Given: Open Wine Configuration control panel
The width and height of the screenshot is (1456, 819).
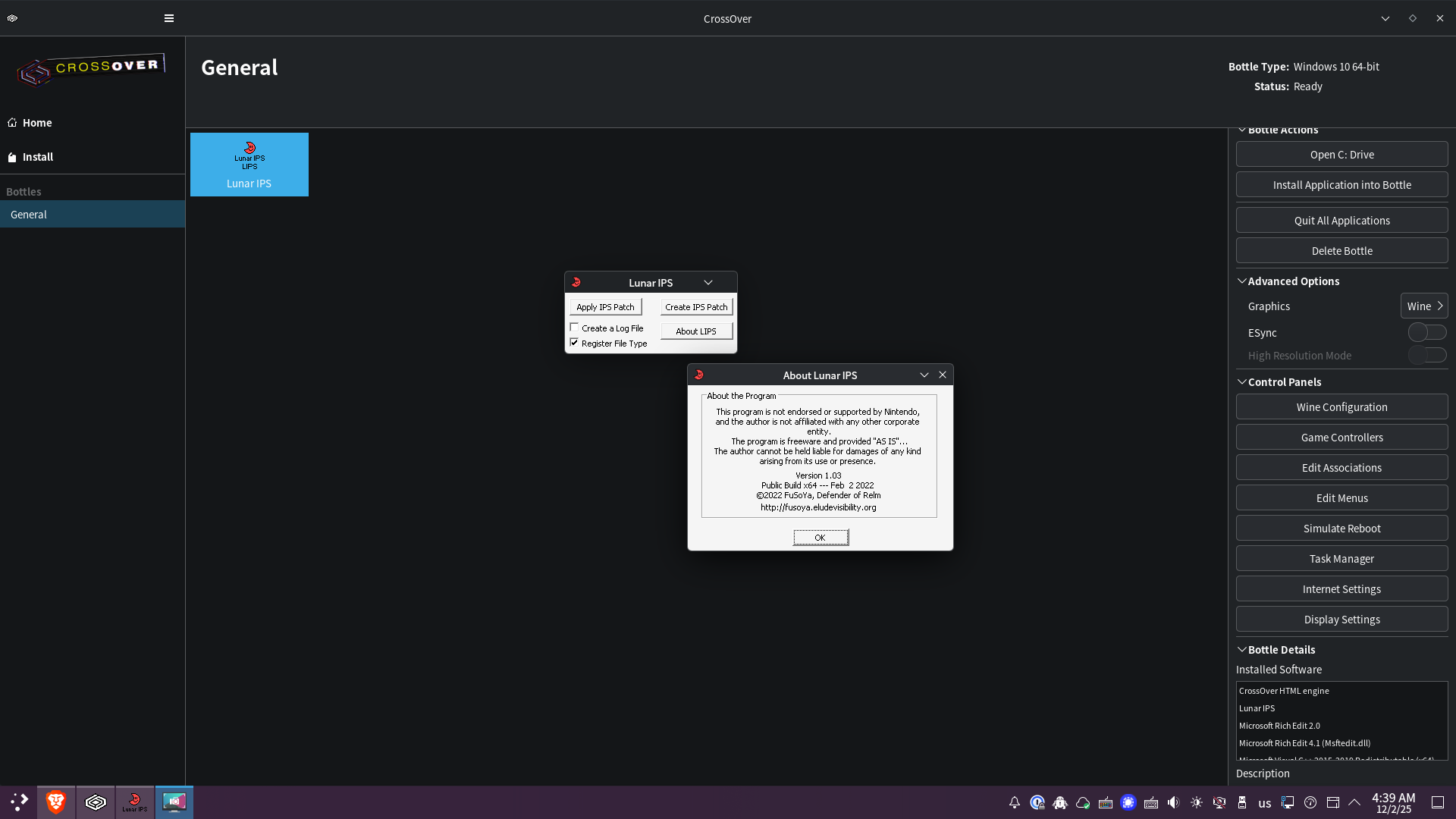Looking at the screenshot, I should (x=1341, y=406).
